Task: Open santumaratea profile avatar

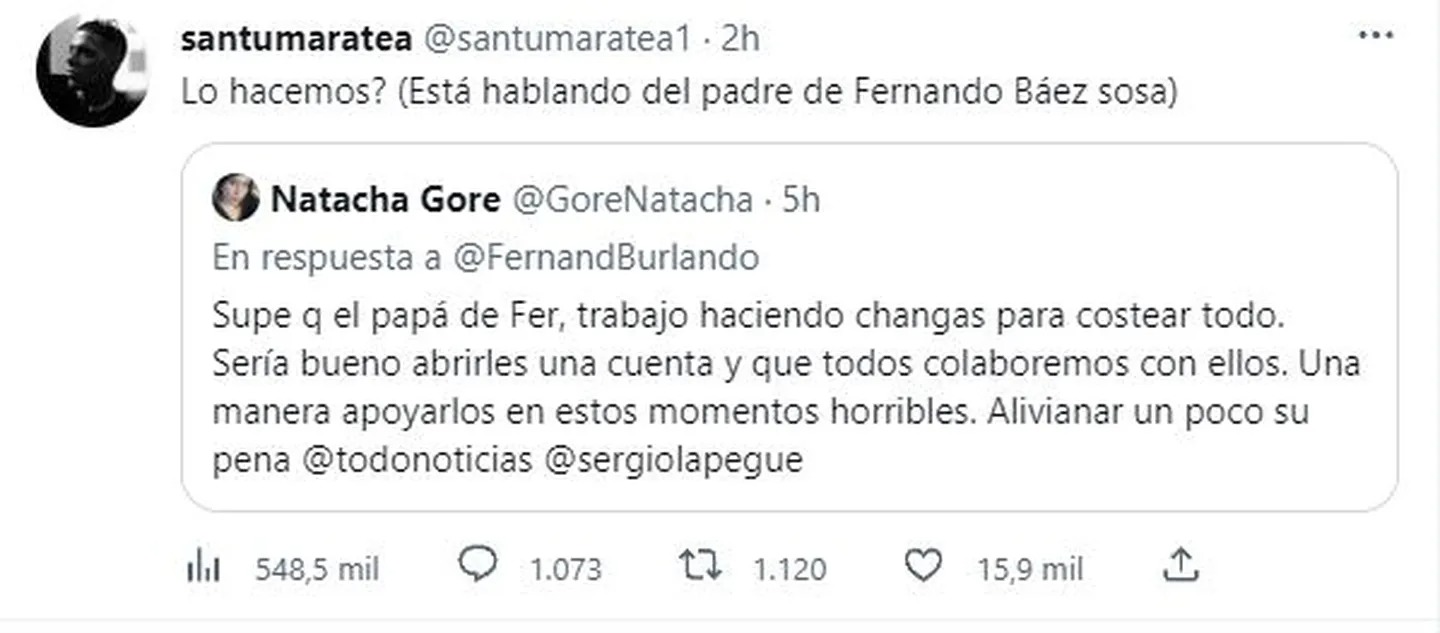Action: tap(92, 70)
